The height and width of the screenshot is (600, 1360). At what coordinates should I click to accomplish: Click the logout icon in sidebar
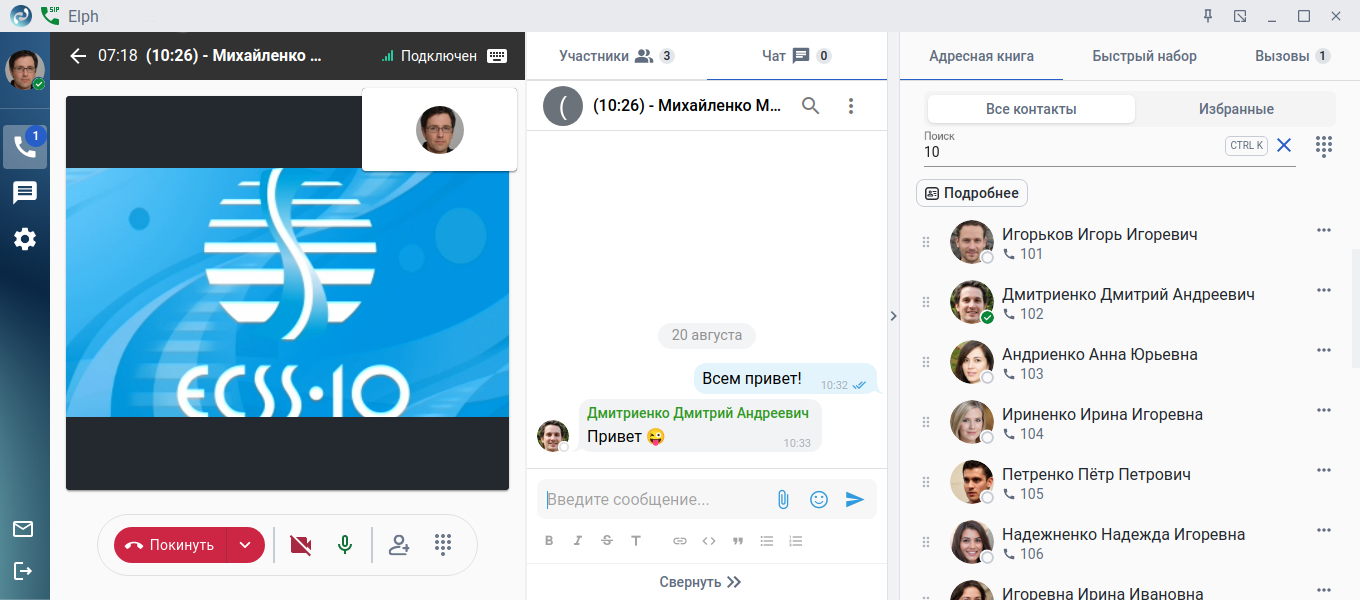pos(23,570)
